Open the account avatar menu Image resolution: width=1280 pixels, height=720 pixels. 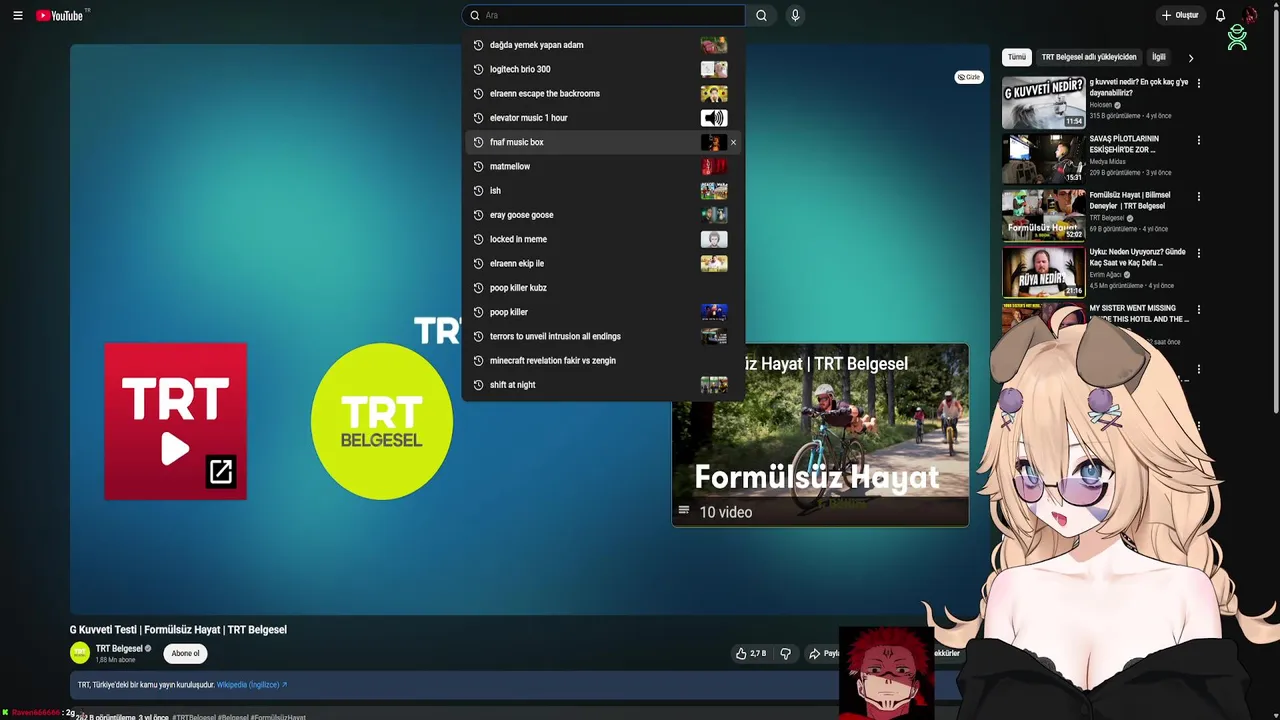(1250, 15)
